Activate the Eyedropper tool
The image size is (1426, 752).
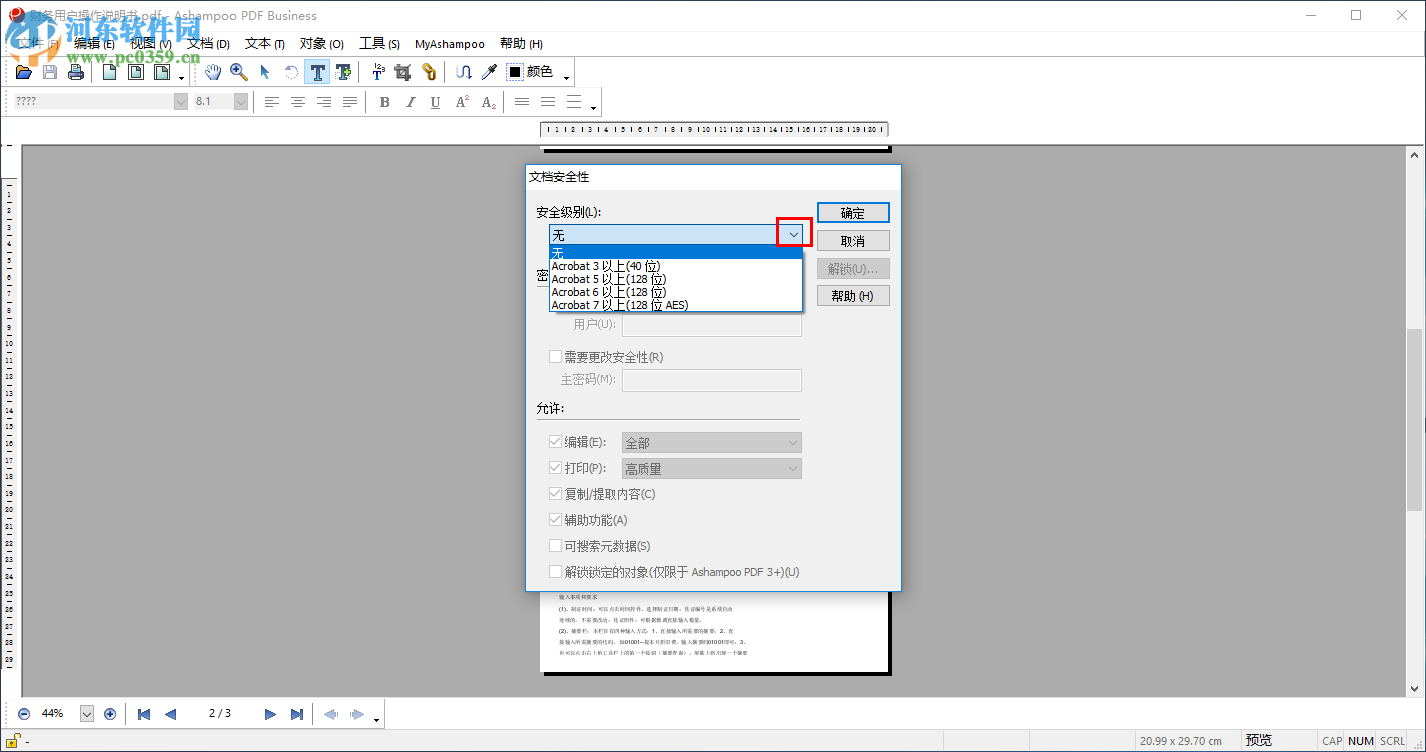(x=488, y=71)
